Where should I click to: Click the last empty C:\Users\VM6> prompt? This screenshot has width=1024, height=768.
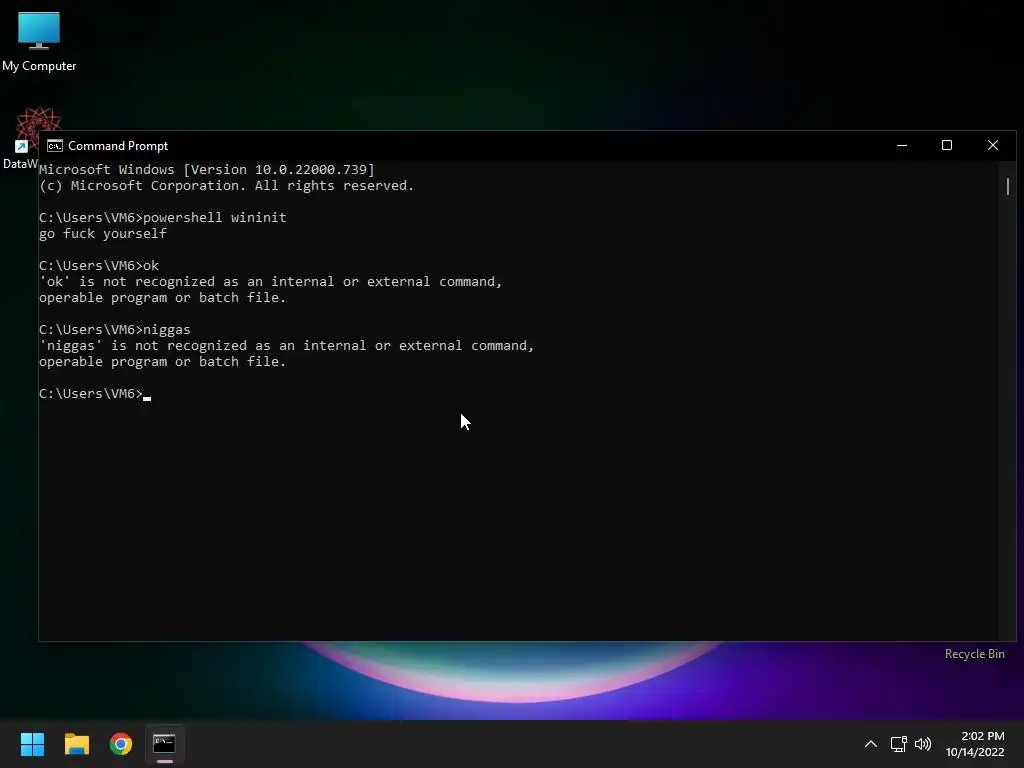[95, 394]
